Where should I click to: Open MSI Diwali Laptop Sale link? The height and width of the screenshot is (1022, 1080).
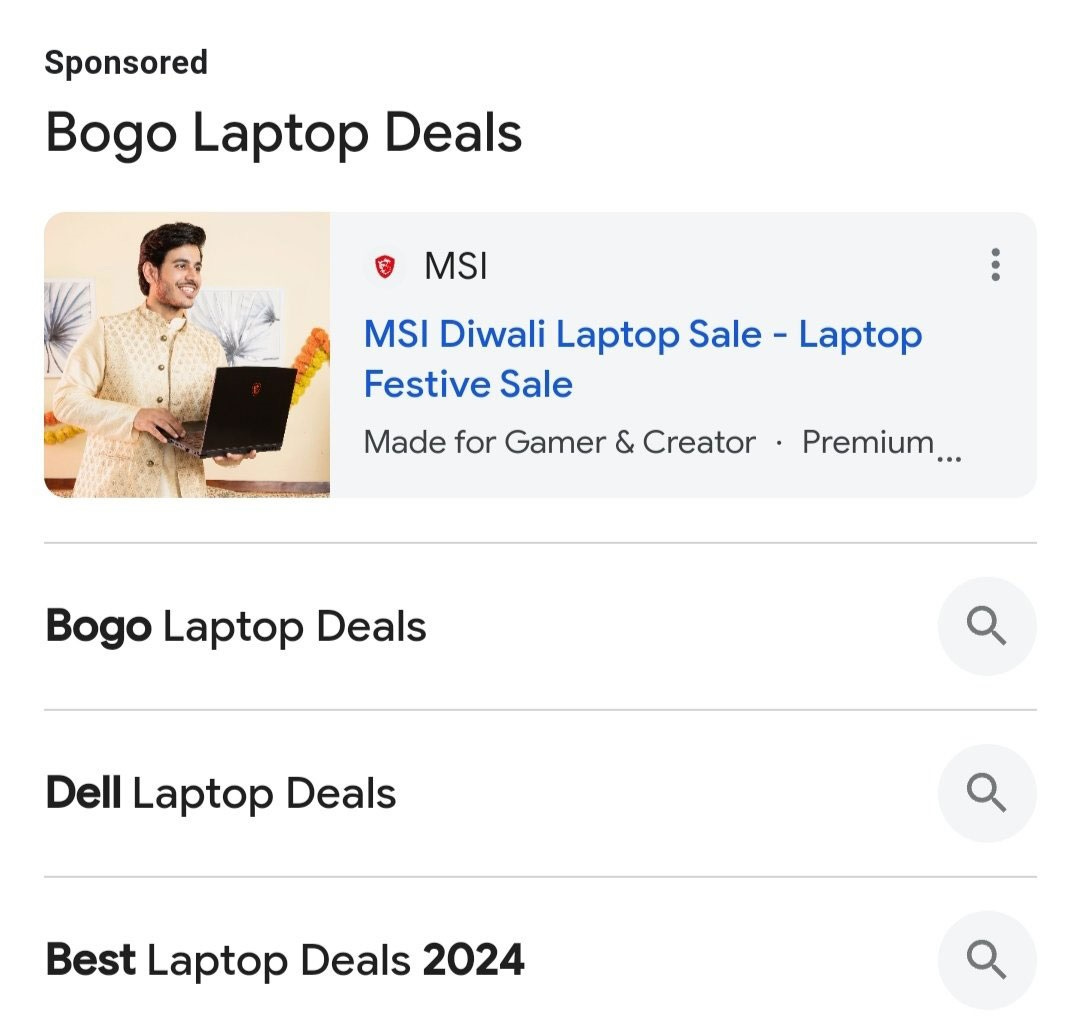point(643,359)
